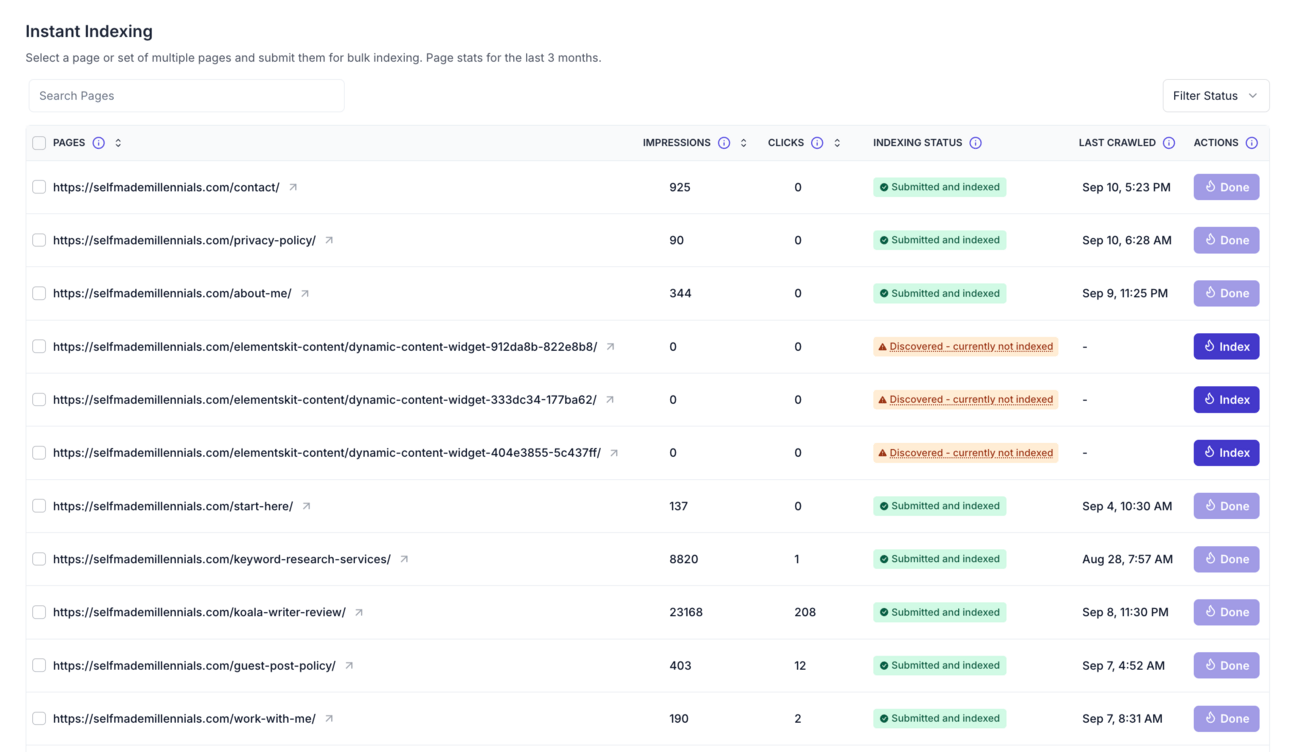
Task: Open koala-writer-review external link arrow icon
Action: (359, 612)
